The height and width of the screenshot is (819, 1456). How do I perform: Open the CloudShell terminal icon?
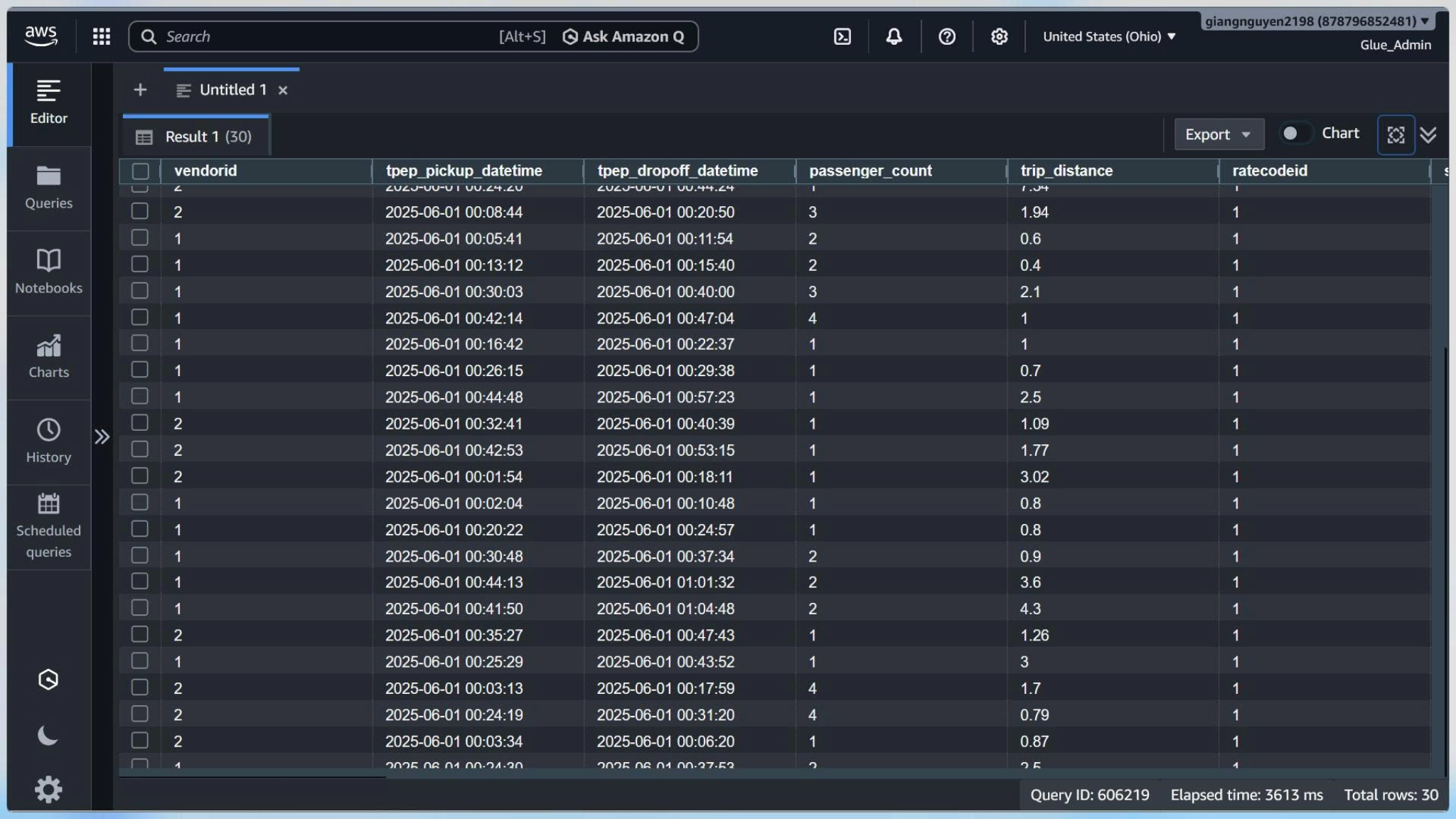click(x=842, y=36)
